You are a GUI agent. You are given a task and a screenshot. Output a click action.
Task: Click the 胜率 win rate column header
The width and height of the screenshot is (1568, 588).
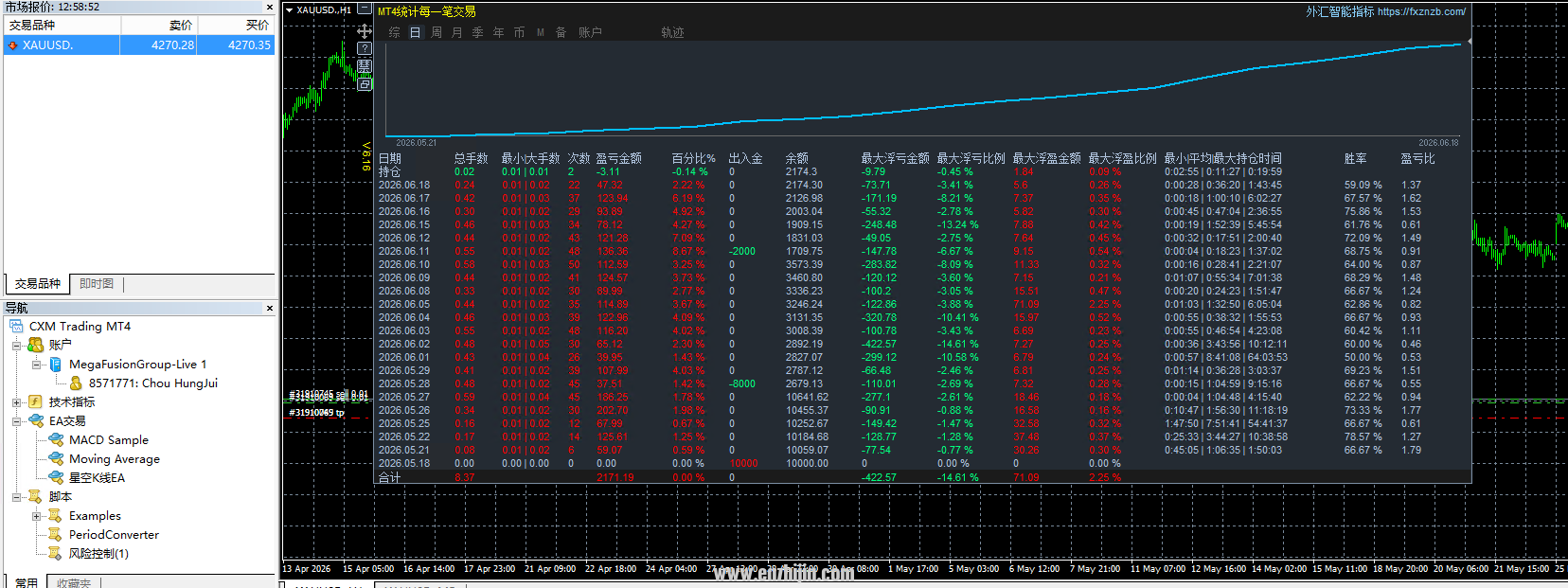tap(1355, 158)
